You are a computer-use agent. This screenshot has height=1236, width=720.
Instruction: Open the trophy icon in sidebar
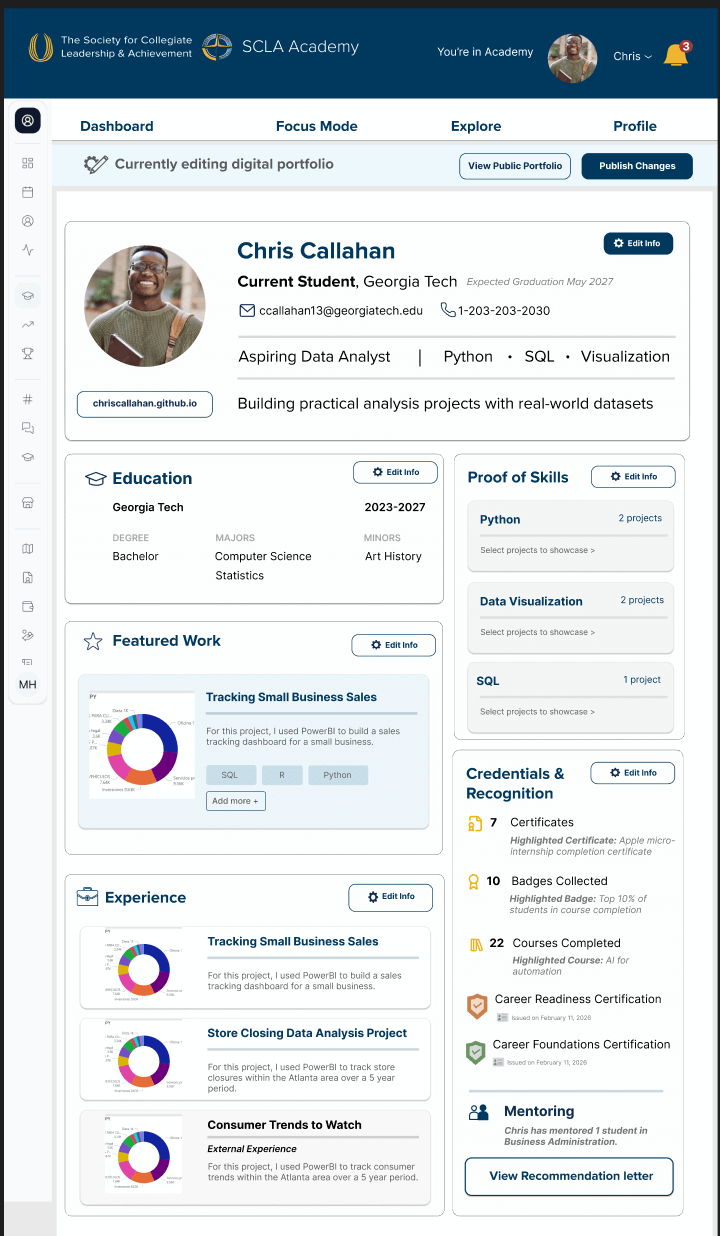pos(28,353)
